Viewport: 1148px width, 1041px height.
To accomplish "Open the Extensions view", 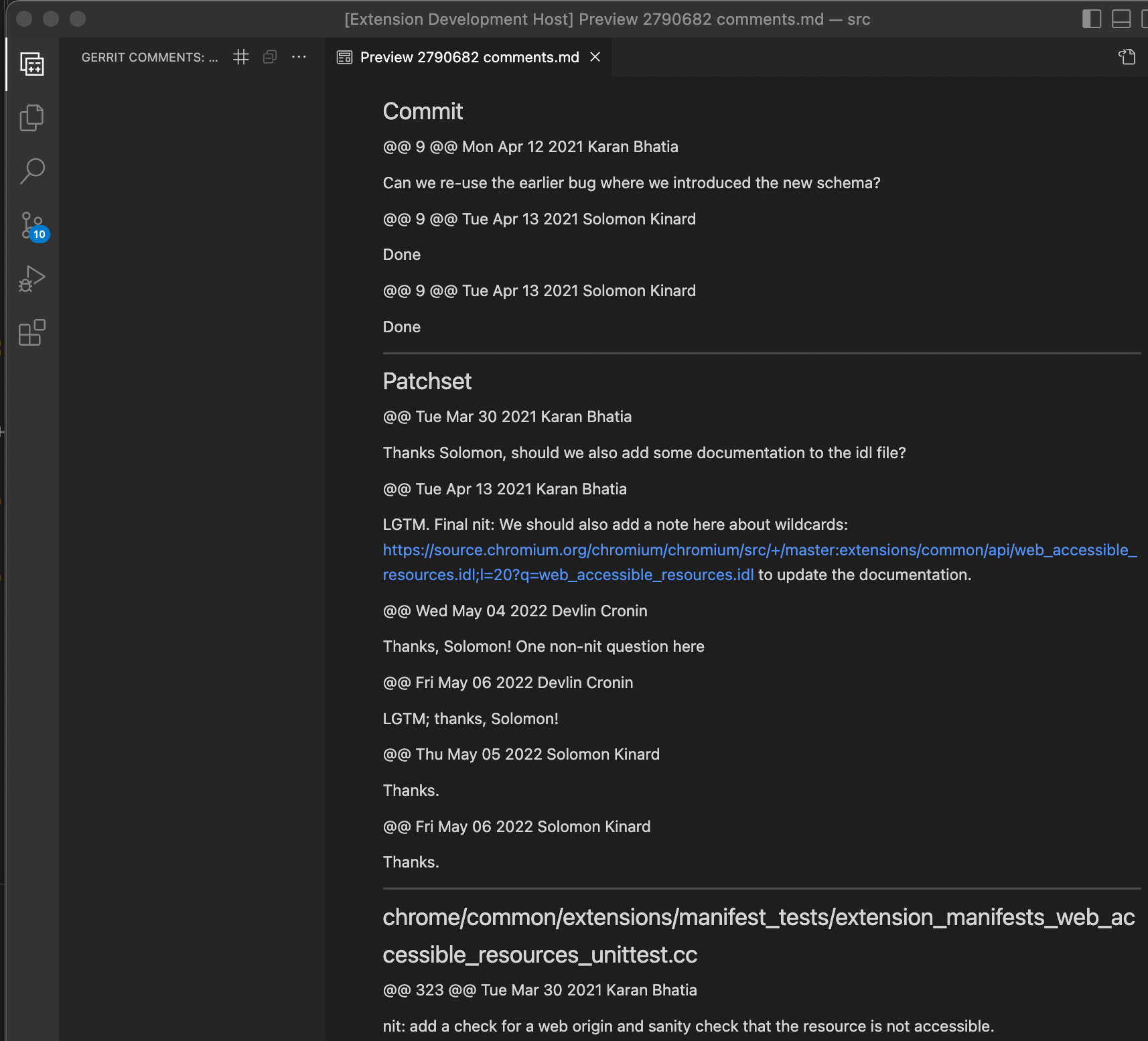I will point(31,333).
